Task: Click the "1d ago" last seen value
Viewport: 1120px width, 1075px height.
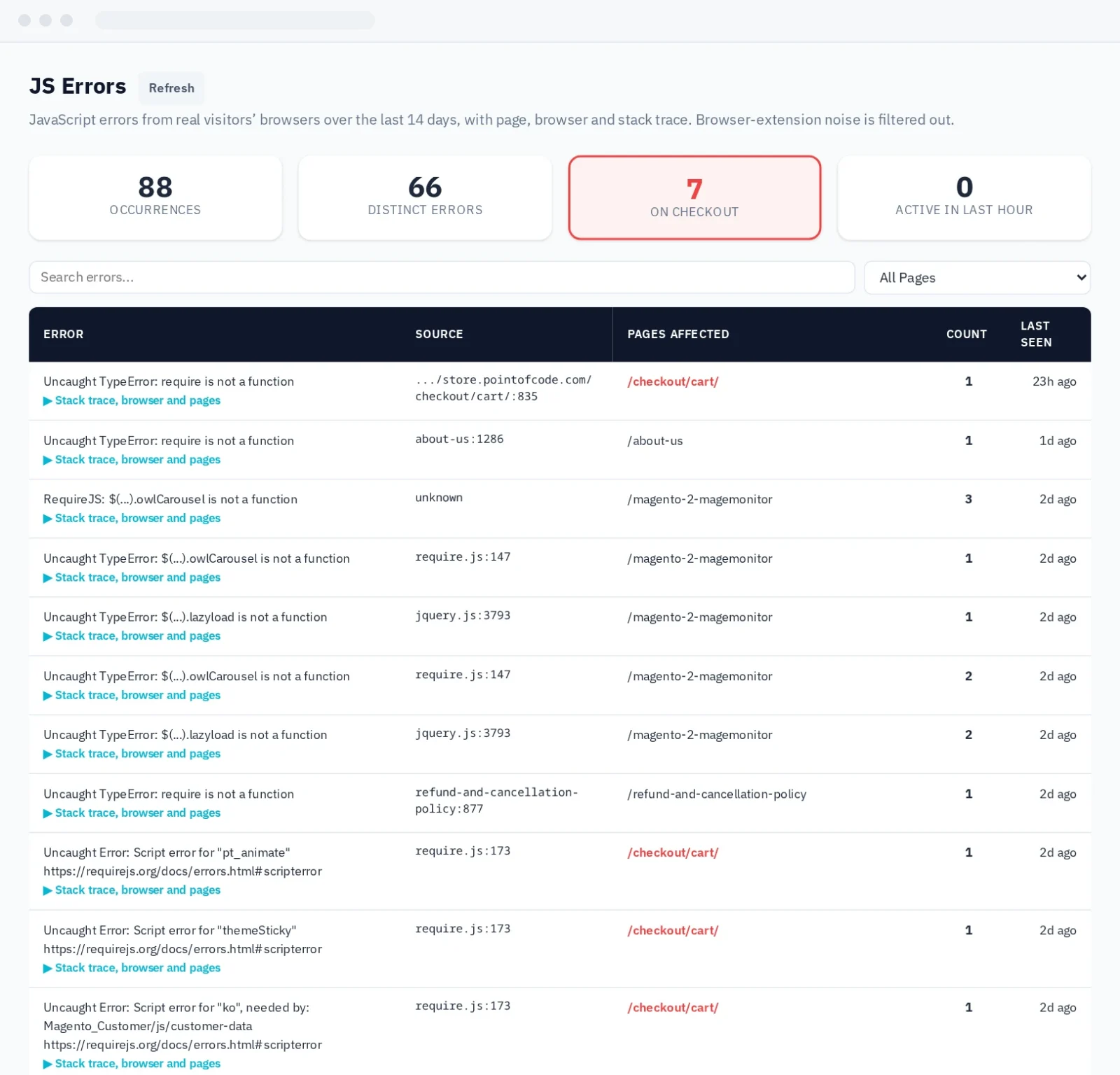Action: (1058, 441)
